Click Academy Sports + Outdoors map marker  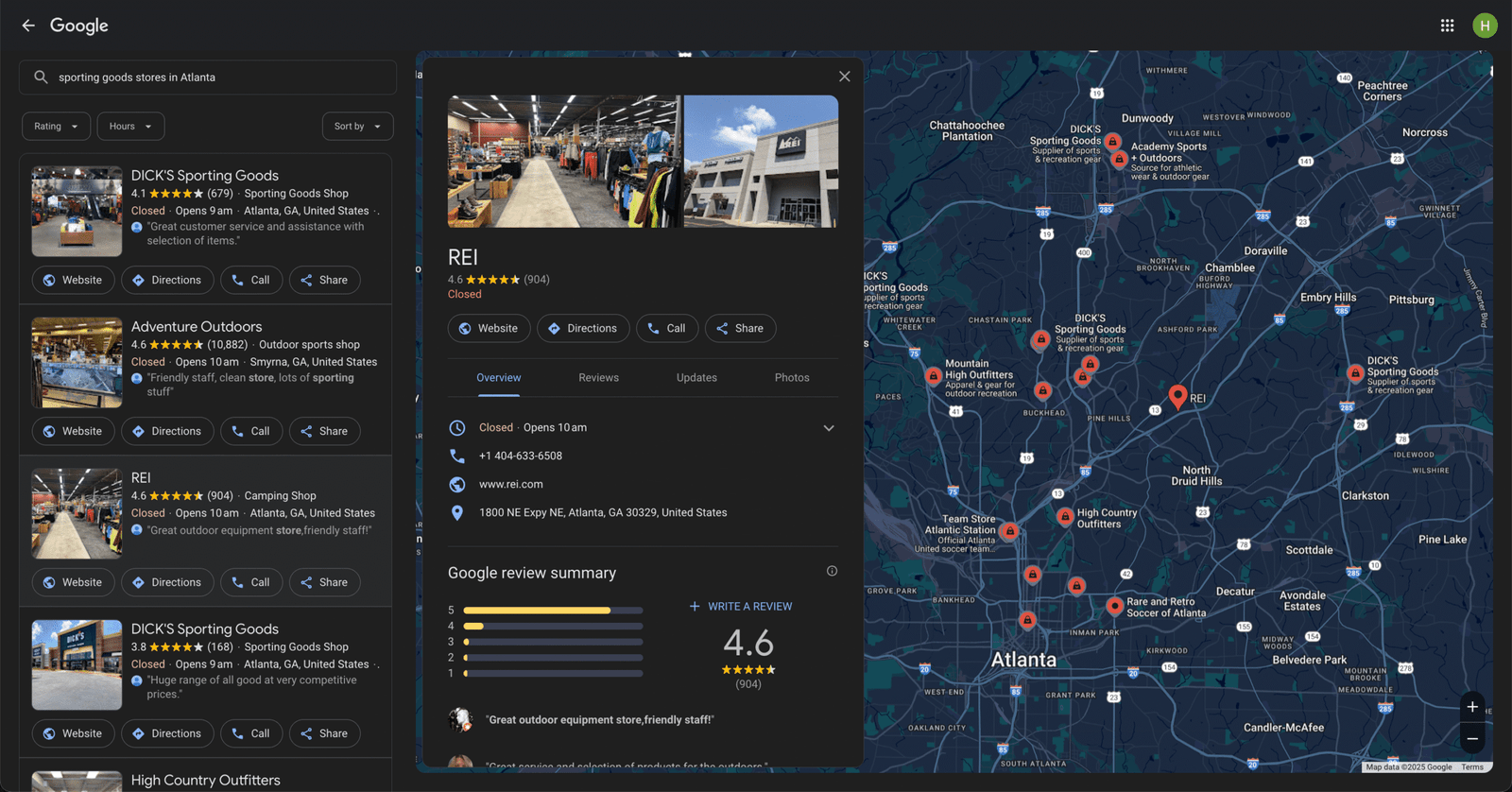(x=1120, y=159)
